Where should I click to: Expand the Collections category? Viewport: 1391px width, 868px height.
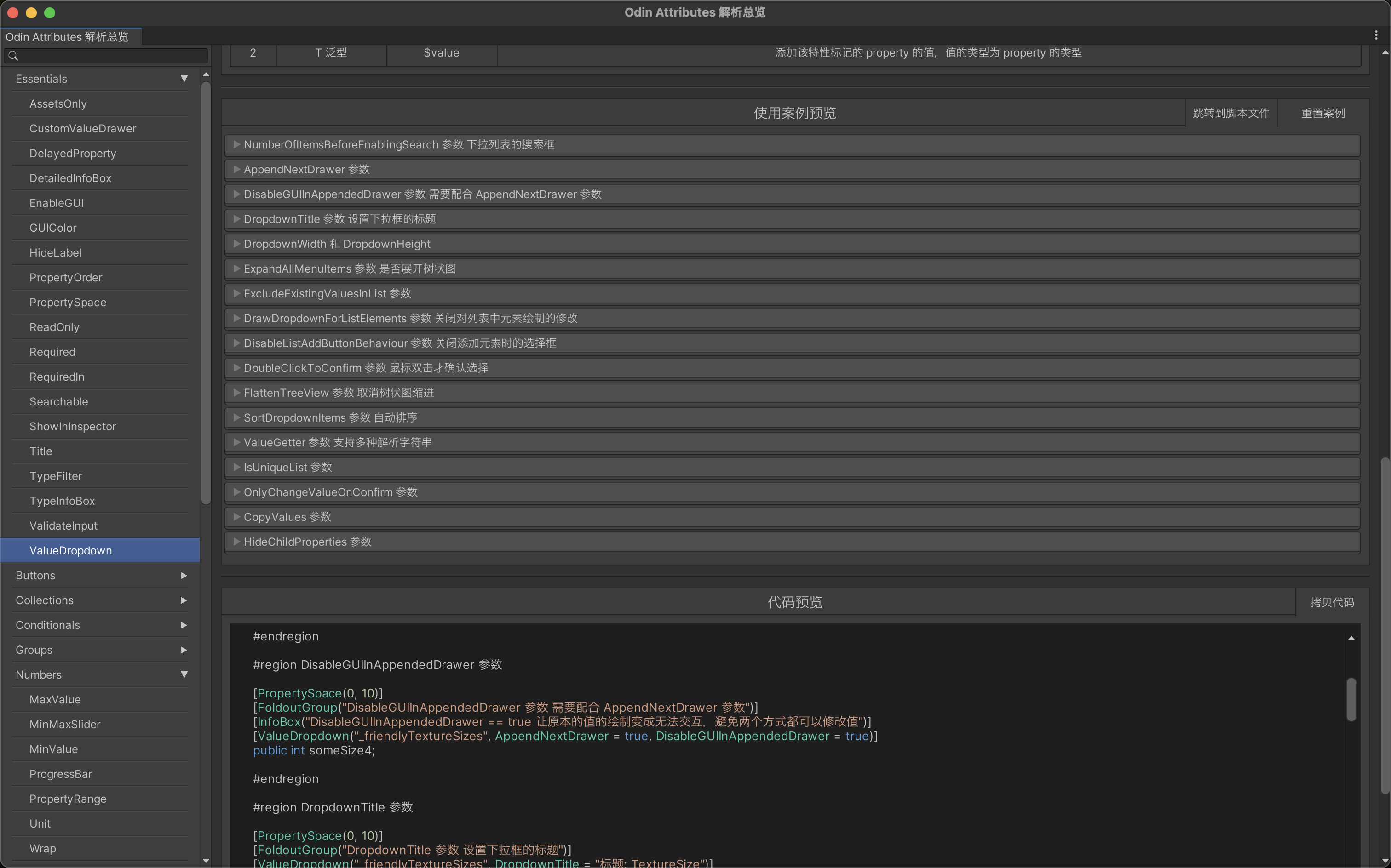tap(184, 600)
